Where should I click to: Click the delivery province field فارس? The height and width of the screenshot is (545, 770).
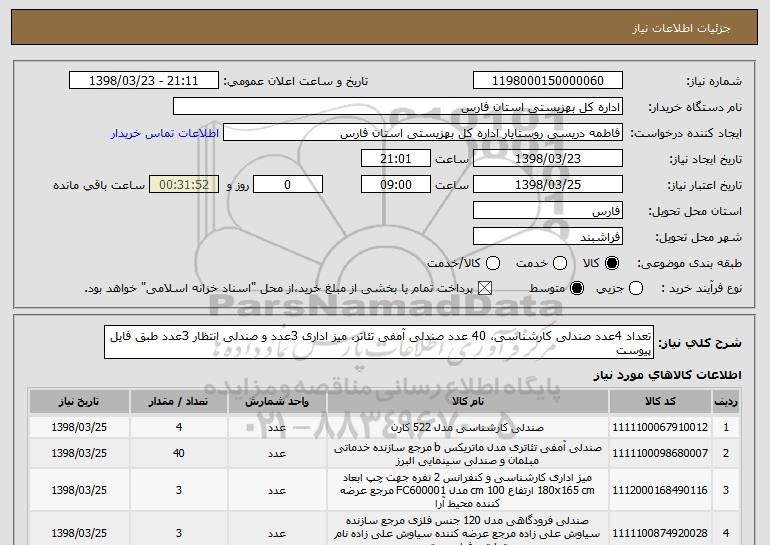548,211
